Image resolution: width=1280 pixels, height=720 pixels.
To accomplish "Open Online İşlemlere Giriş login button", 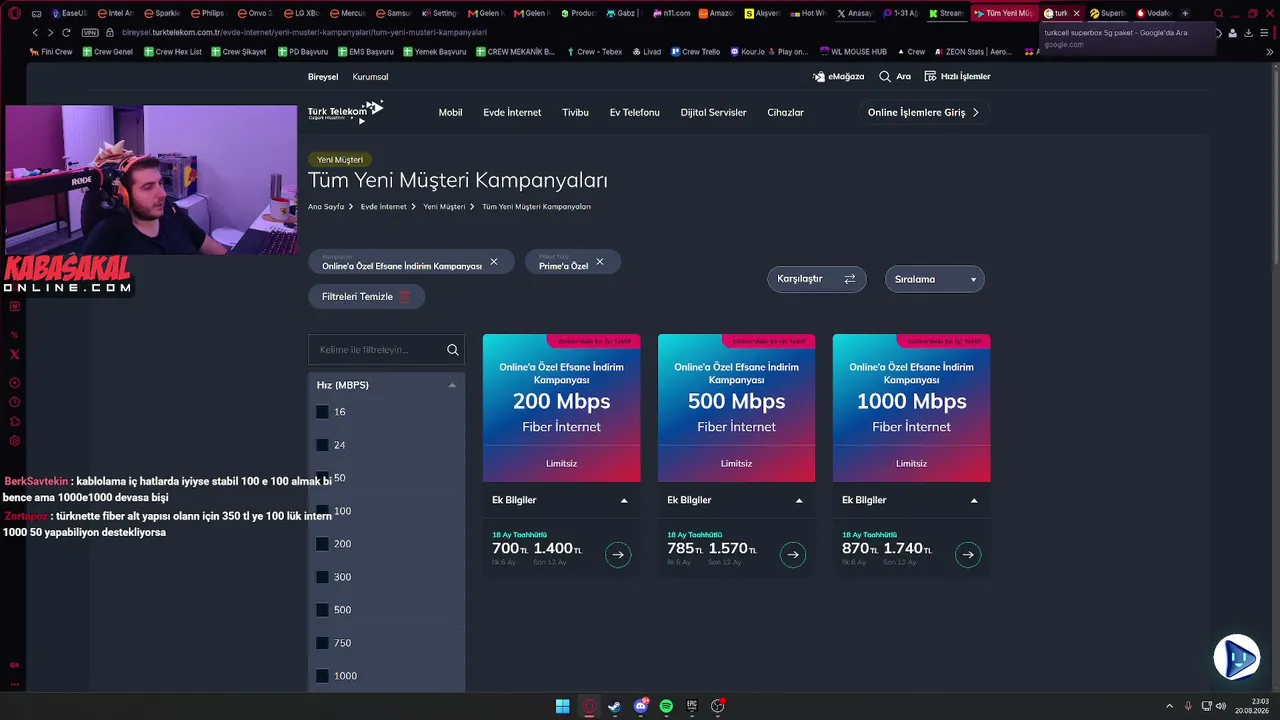I will pyautogui.click(x=924, y=112).
